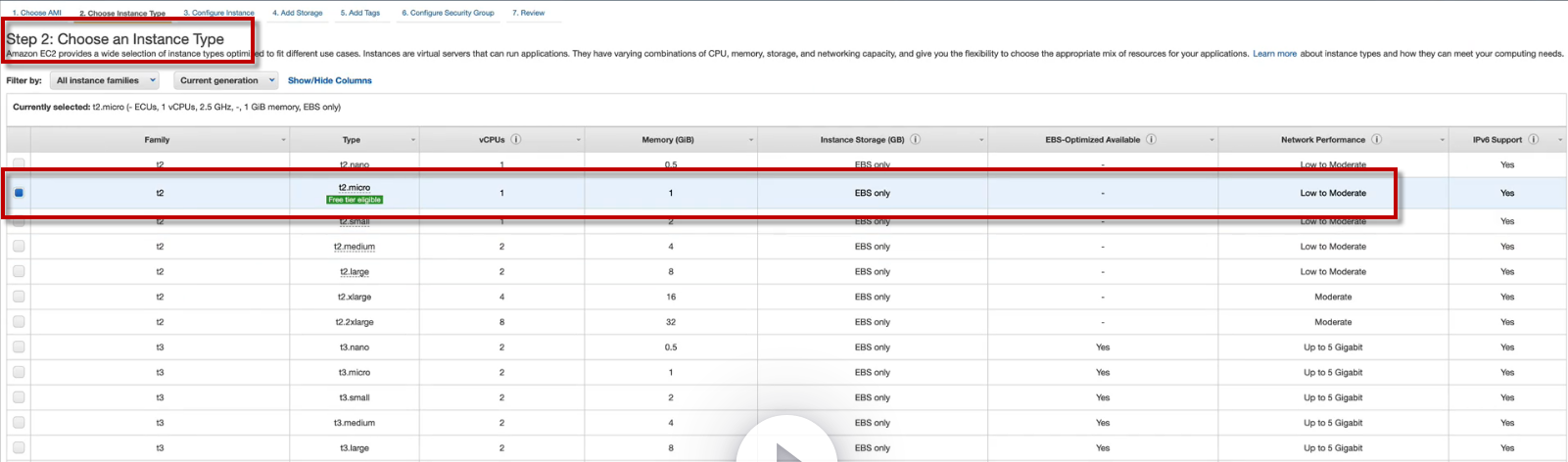Go to step 3. Configure Instance
This screenshot has height=462, width=1568.
[x=218, y=13]
